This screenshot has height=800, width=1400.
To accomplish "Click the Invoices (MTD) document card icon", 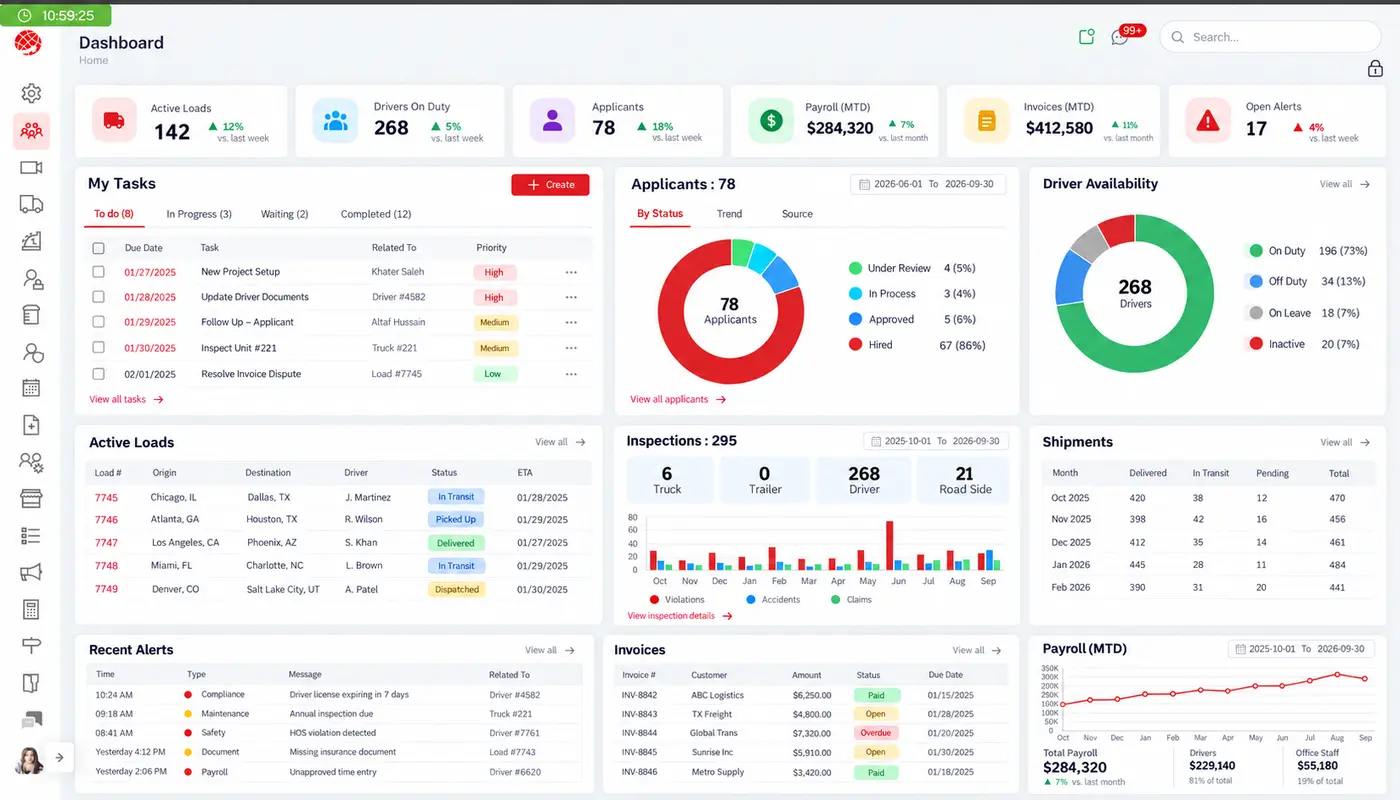I will [987, 120].
